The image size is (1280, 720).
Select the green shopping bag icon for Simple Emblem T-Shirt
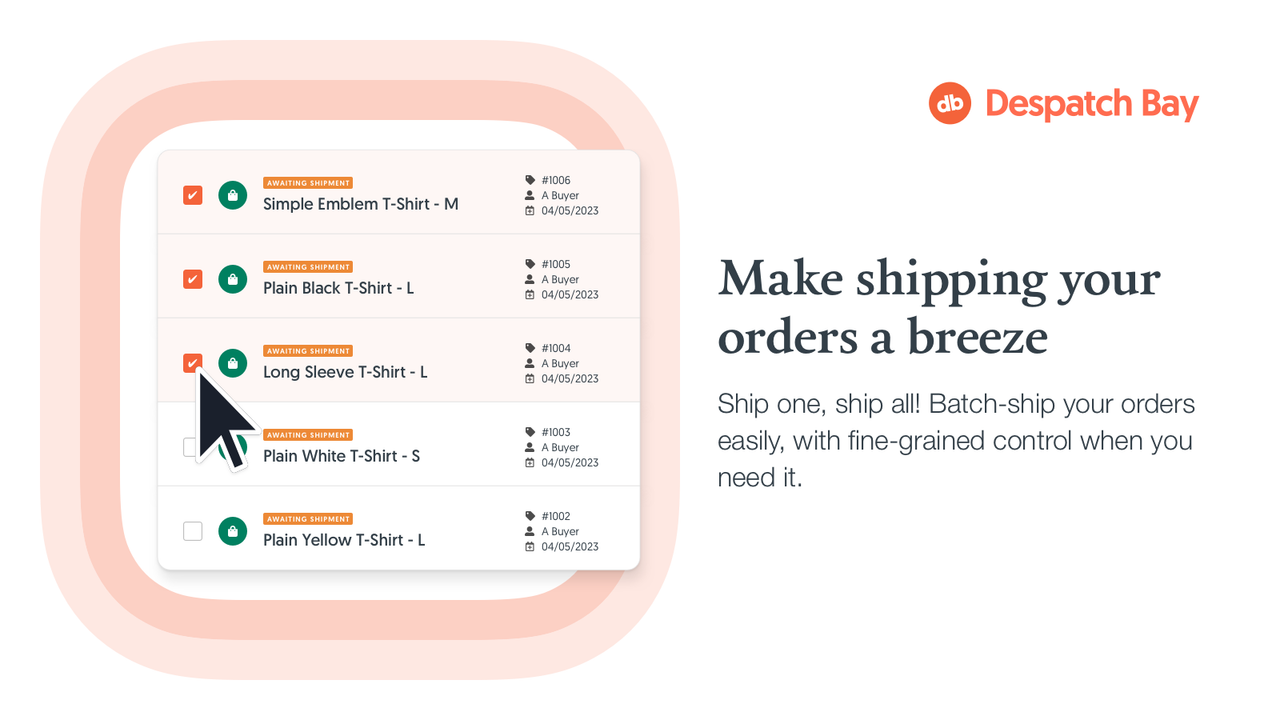coord(232,195)
